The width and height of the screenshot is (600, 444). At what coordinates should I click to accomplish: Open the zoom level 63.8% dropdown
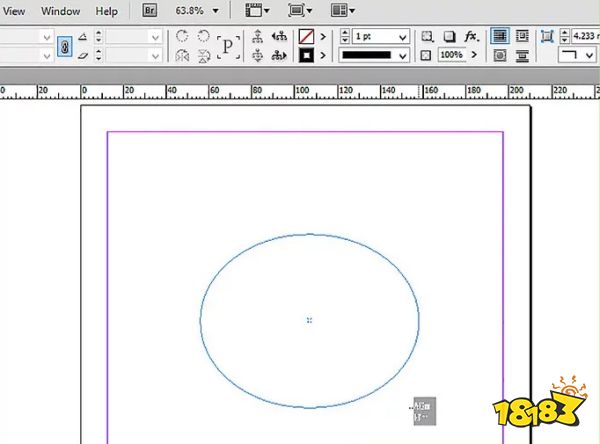coord(194,11)
